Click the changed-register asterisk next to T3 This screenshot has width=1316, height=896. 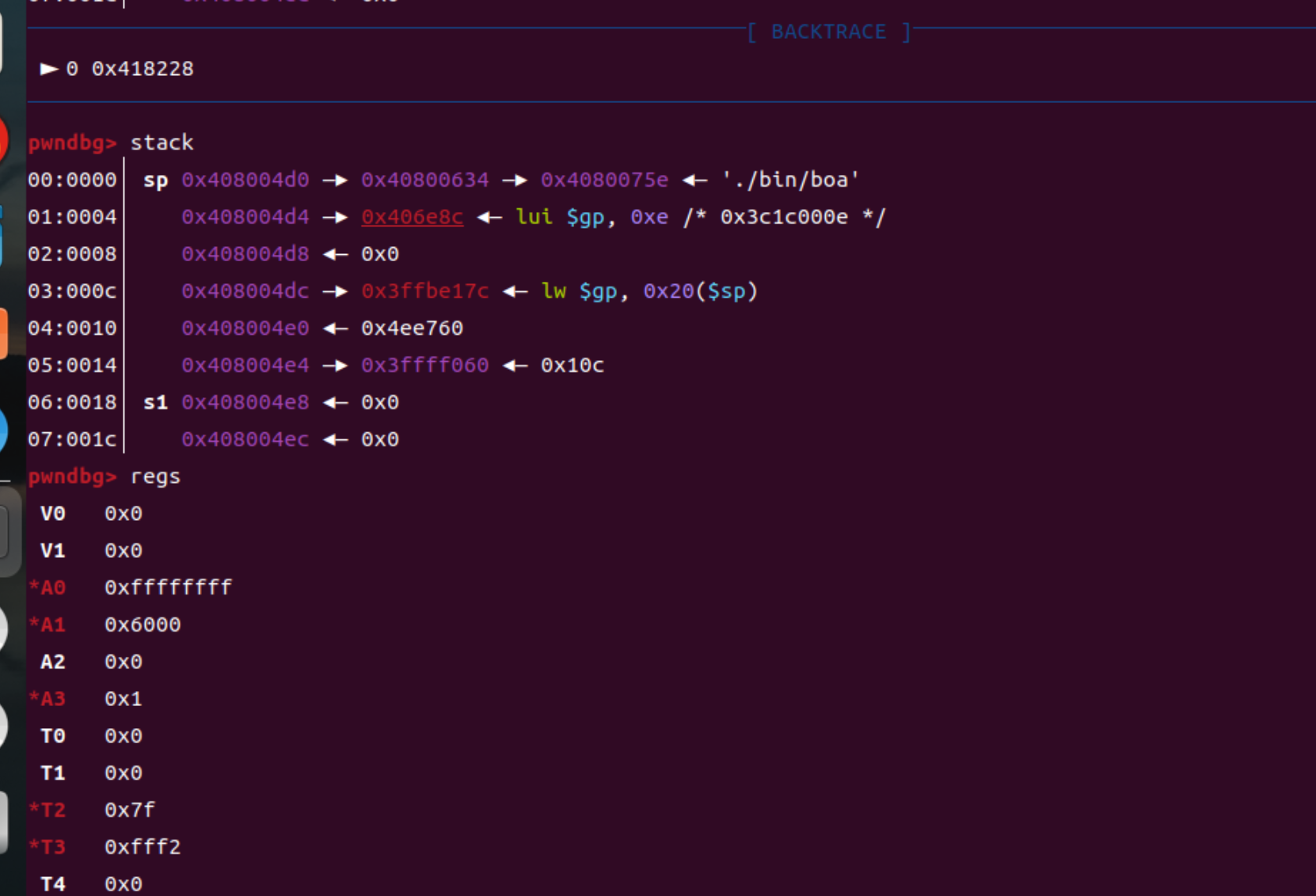point(34,847)
